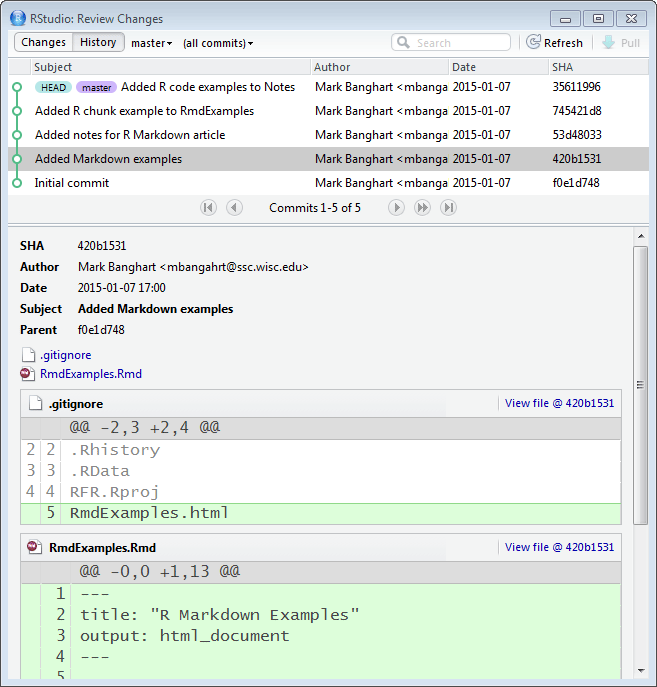Go to first page of commits

[208, 207]
